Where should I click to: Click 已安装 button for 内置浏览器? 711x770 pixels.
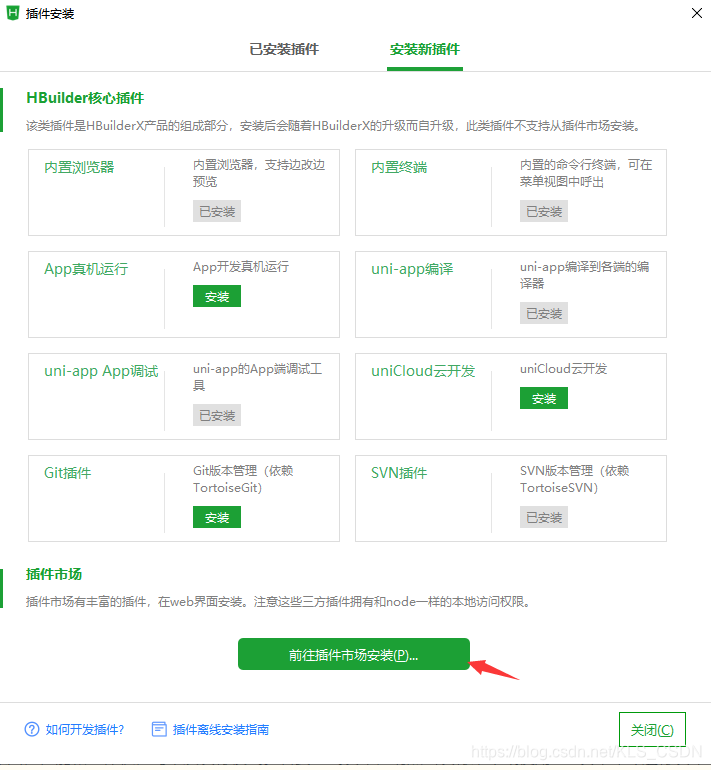click(217, 211)
